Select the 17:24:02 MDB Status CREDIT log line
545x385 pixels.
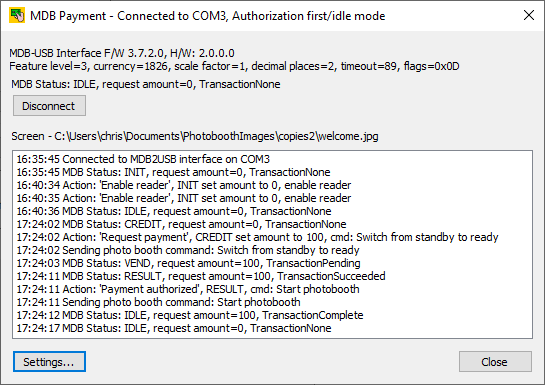coord(181,224)
